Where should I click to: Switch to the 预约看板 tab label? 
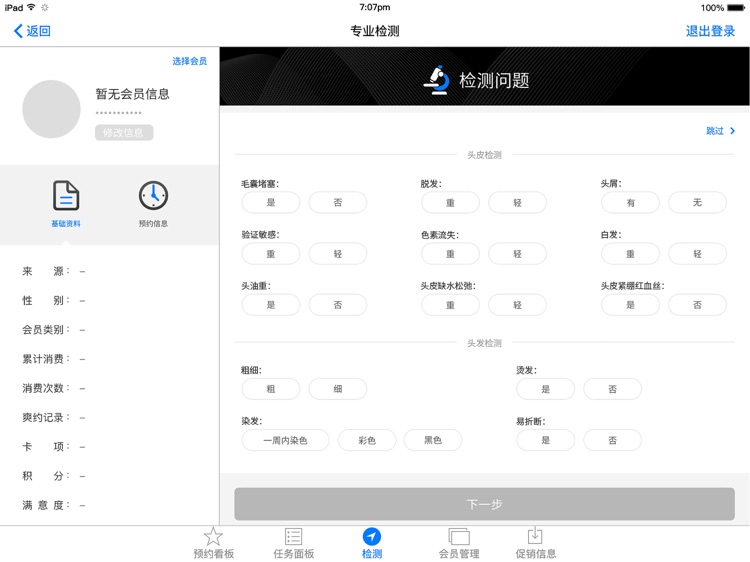[x=213, y=554]
